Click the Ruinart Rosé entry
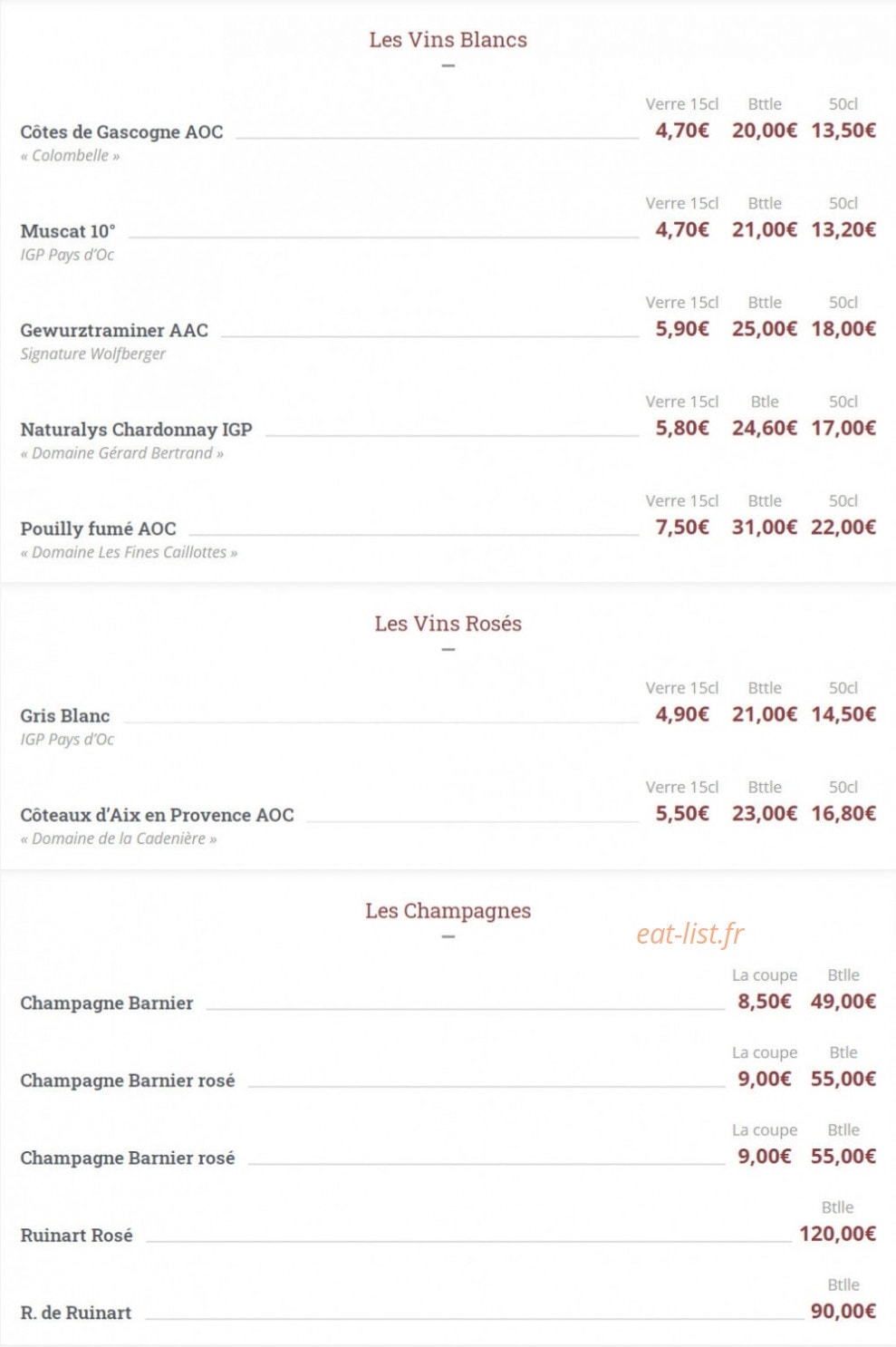The width and height of the screenshot is (896, 1347). [76, 1236]
